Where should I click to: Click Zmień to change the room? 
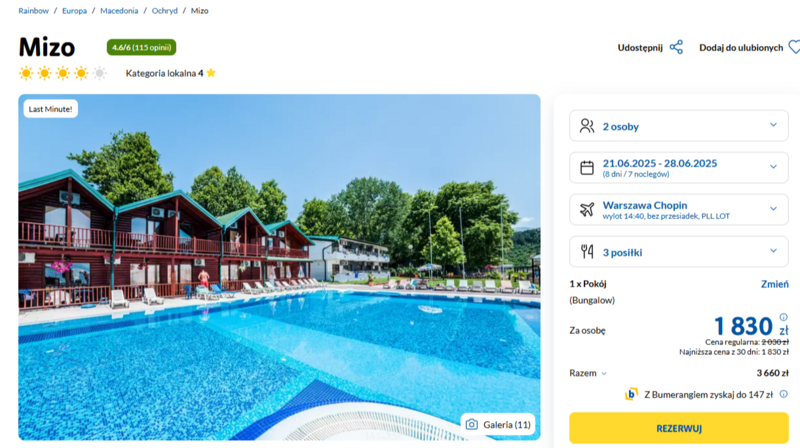[x=774, y=284]
